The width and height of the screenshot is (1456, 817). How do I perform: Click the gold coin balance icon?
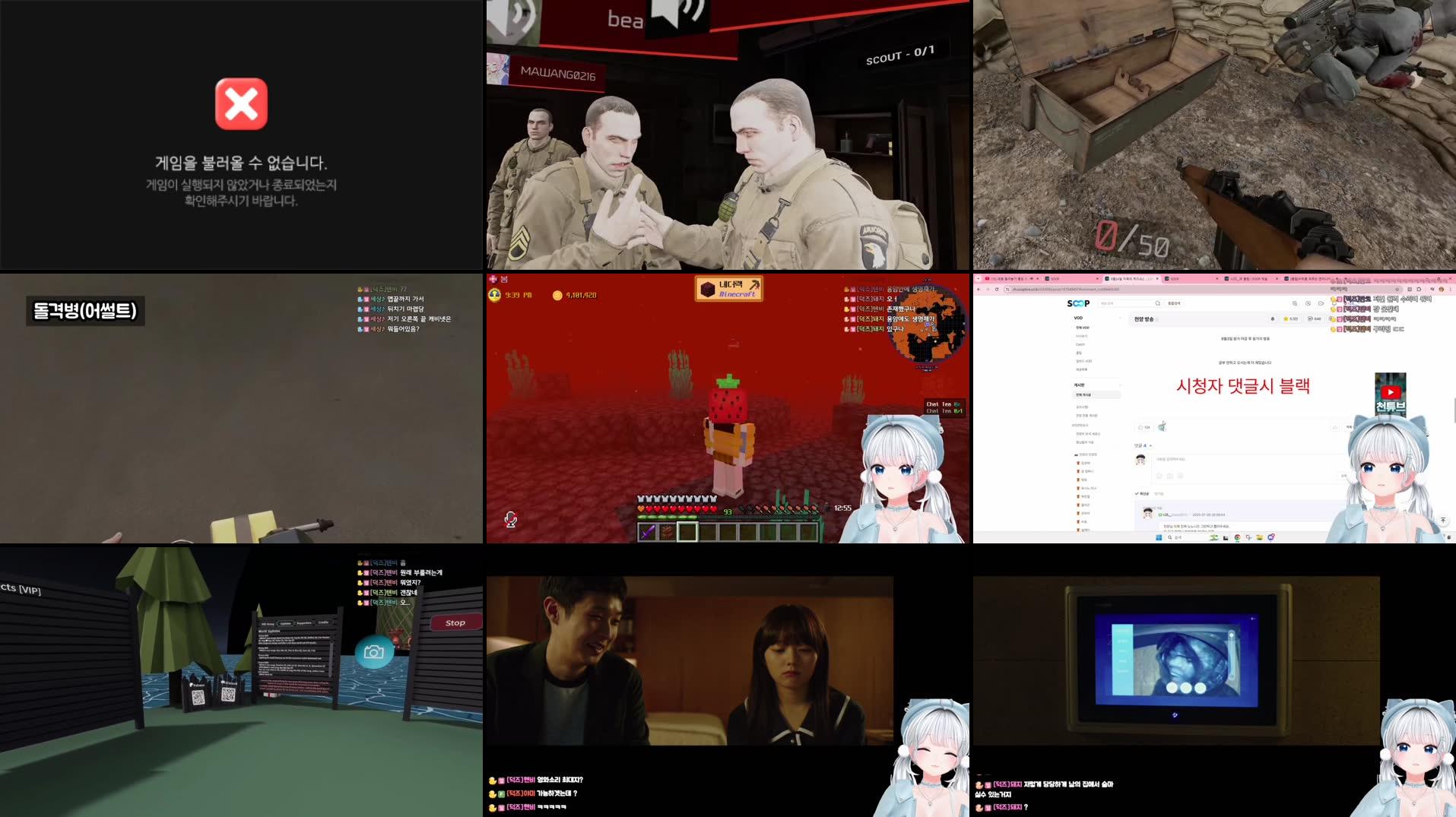pyautogui.click(x=557, y=295)
